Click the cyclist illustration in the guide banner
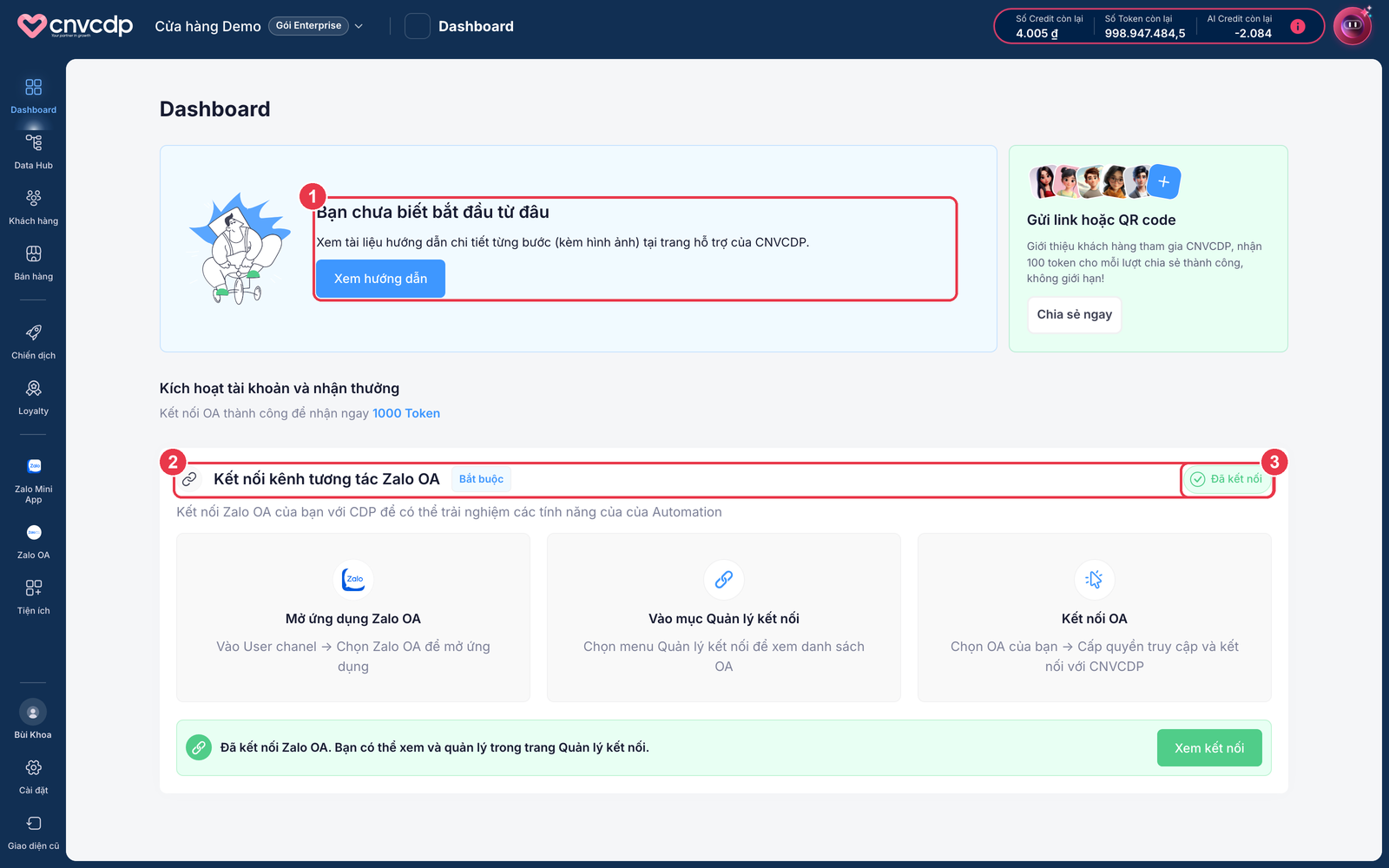Viewport: 1389px width, 868px height. click(240, 249)
